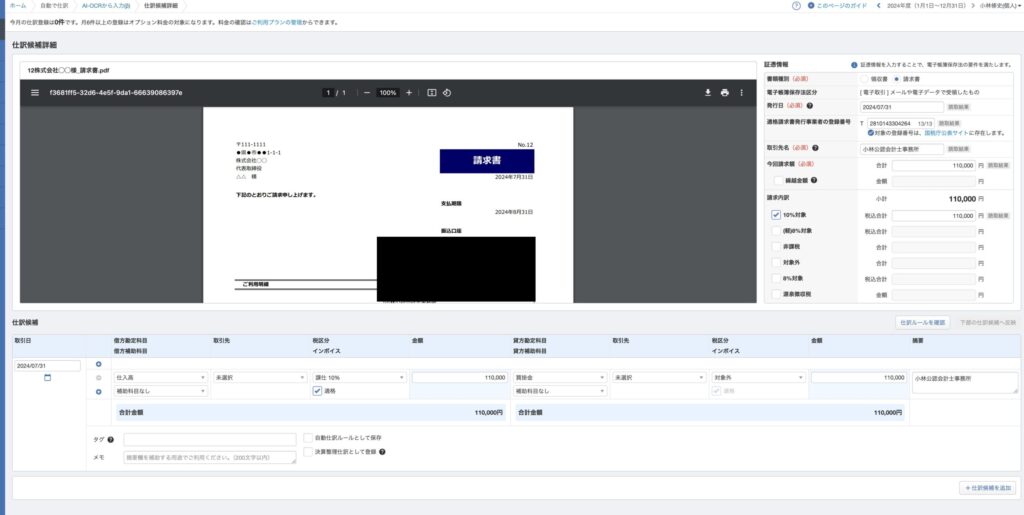Open the calendar picker under 取引日

click(46, 378)
